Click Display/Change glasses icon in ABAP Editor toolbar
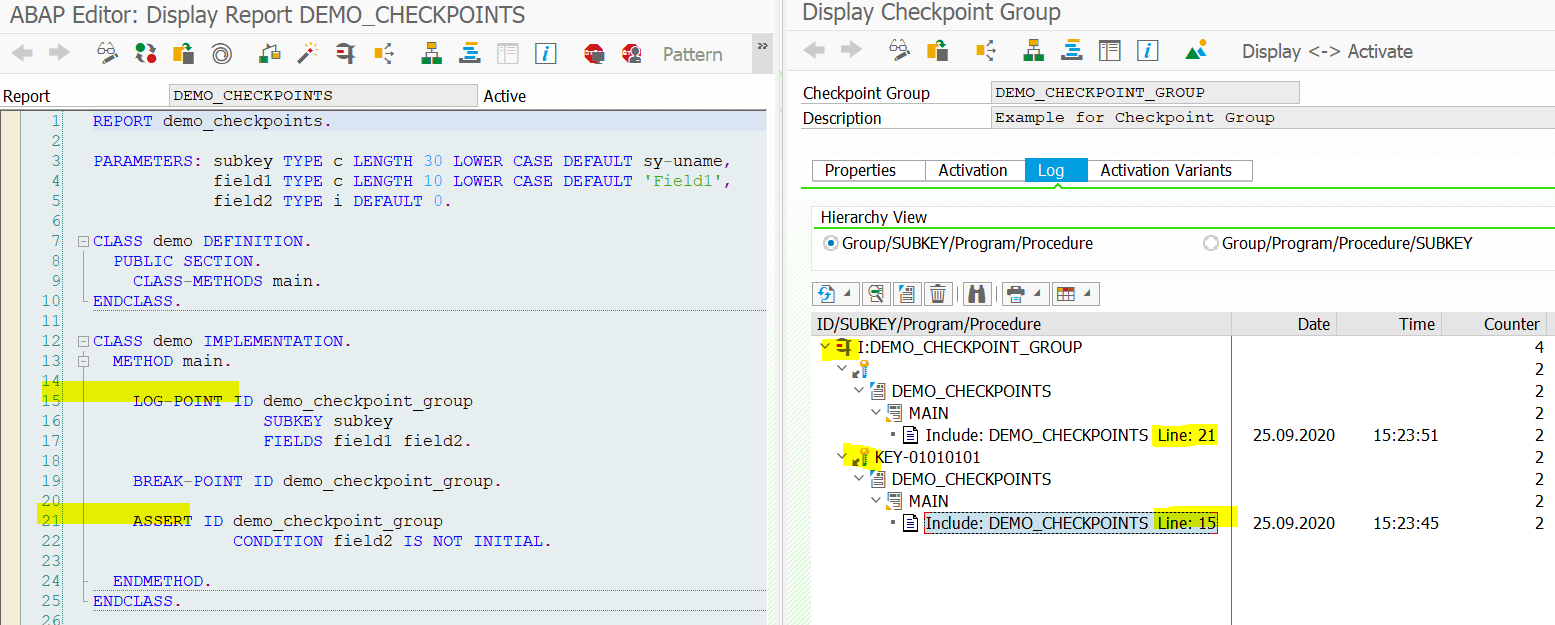The height and width of the screenshot is (625, 1555). tap(107, 53)
